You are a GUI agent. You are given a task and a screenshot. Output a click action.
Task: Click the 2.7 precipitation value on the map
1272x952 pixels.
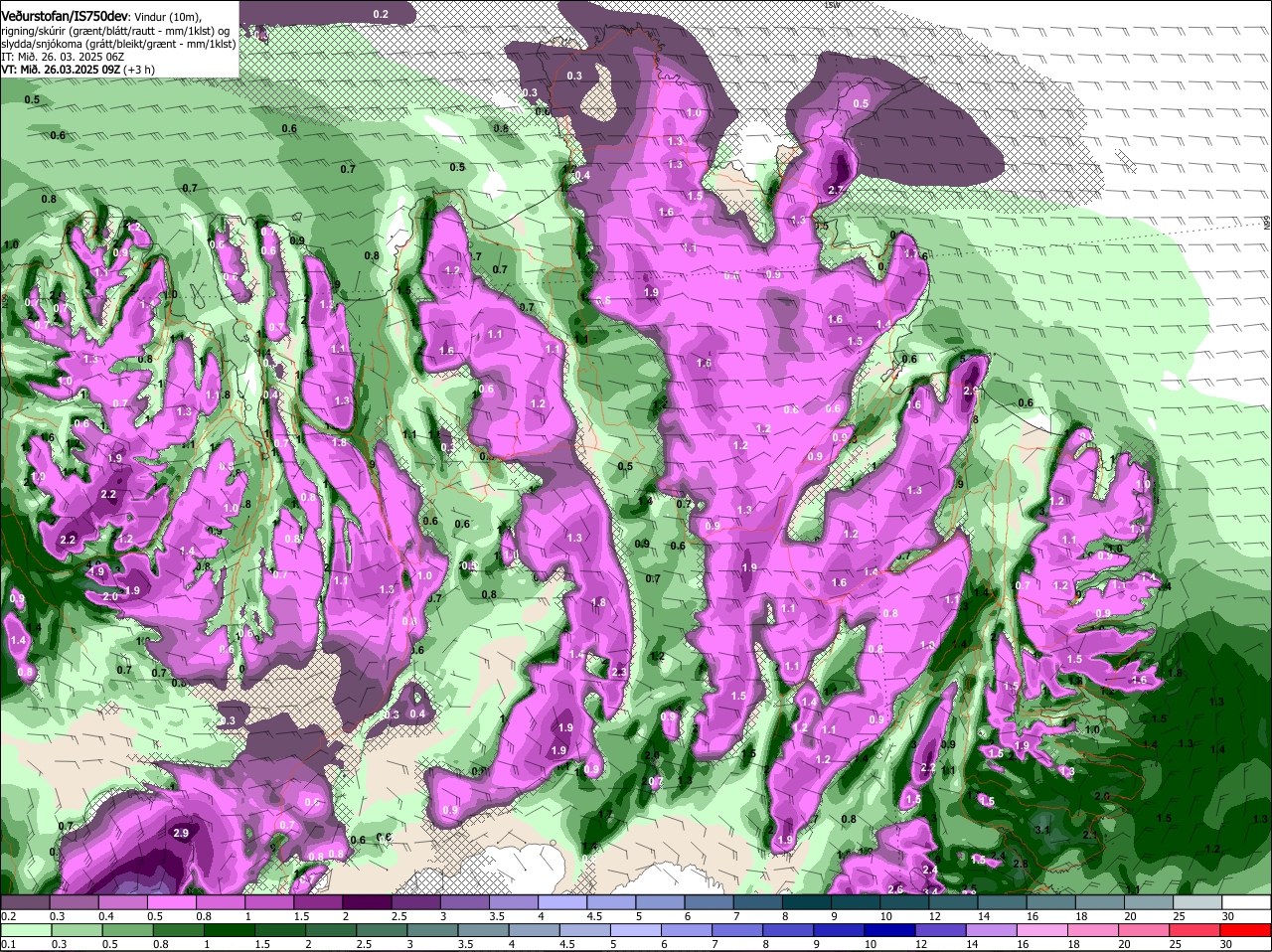point(836,190)
